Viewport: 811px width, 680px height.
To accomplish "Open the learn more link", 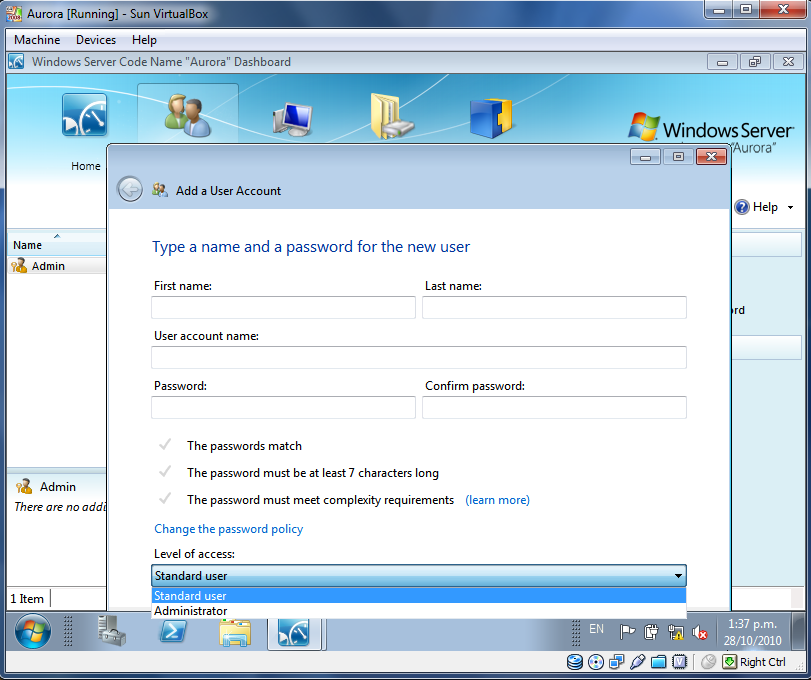I will (497, 500).
